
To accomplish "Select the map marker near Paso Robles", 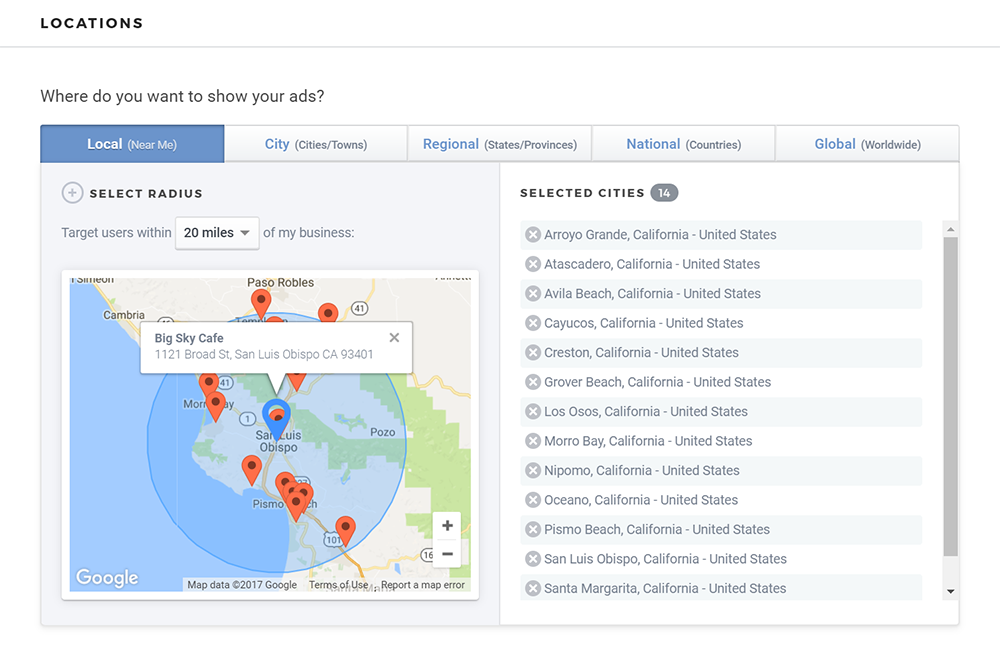I will [261, 300].
